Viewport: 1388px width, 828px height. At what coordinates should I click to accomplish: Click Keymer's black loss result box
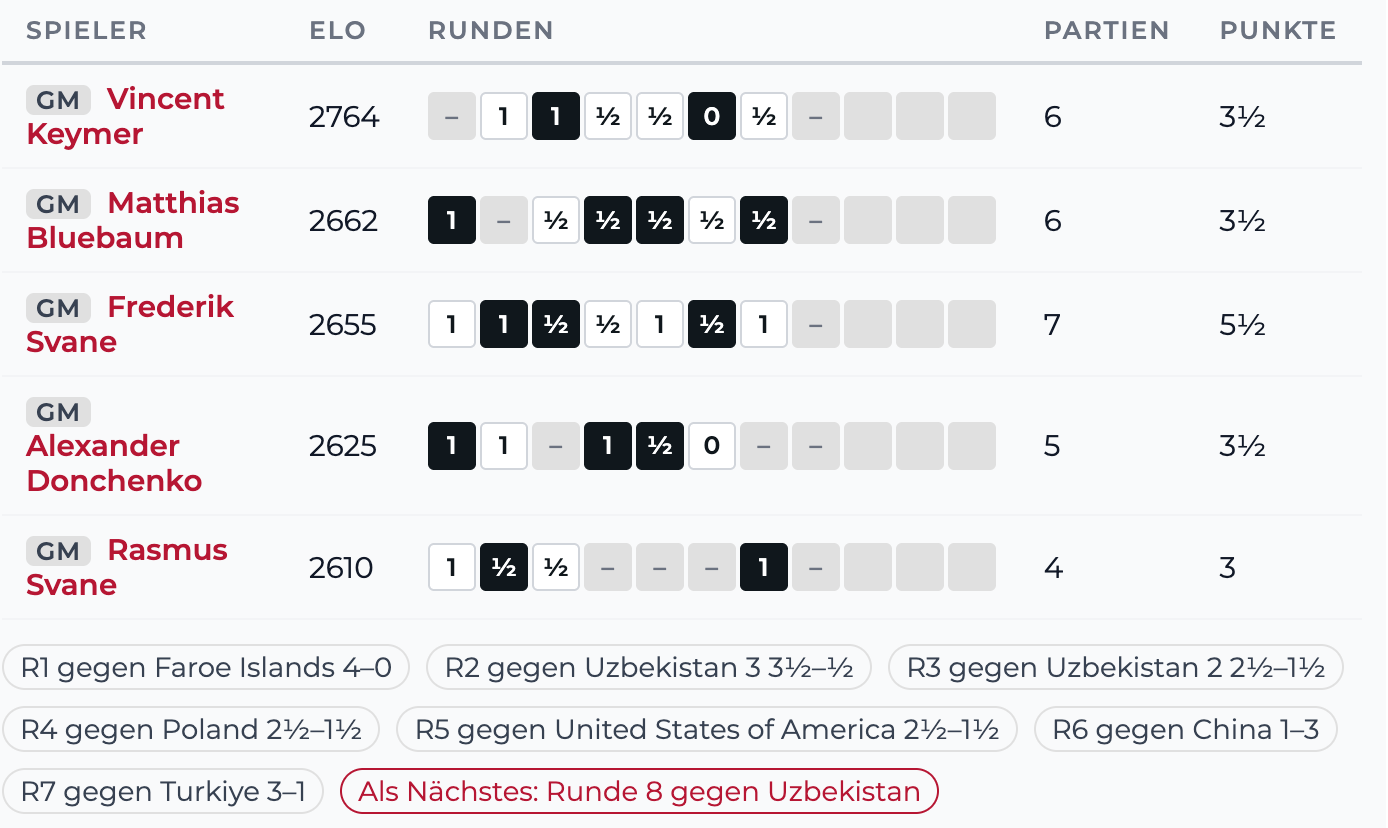(x=712, y=116)
